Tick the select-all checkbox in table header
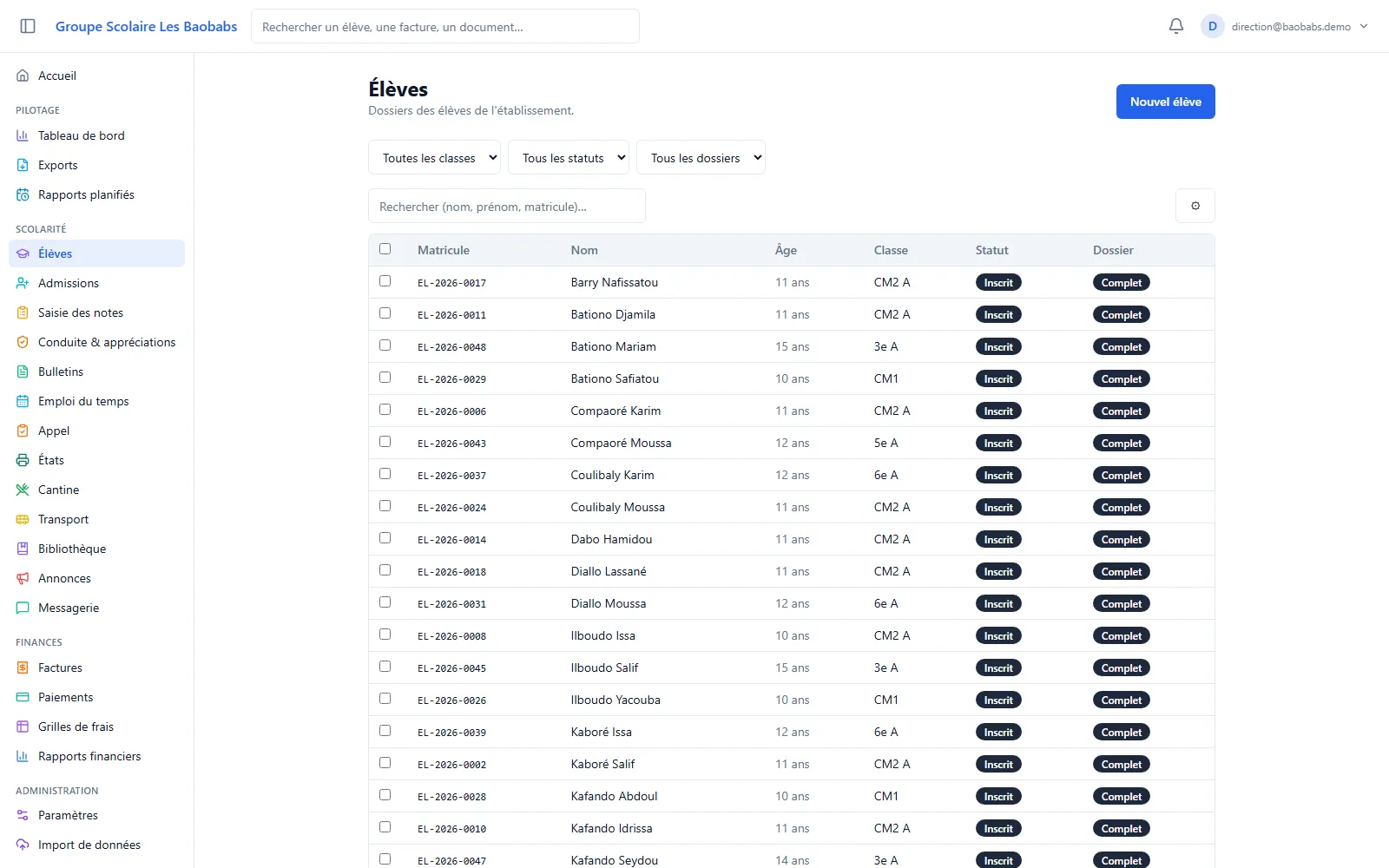The width and height of the screenshot is (1389, 868). pyautogui.click(x=385, y=249)
